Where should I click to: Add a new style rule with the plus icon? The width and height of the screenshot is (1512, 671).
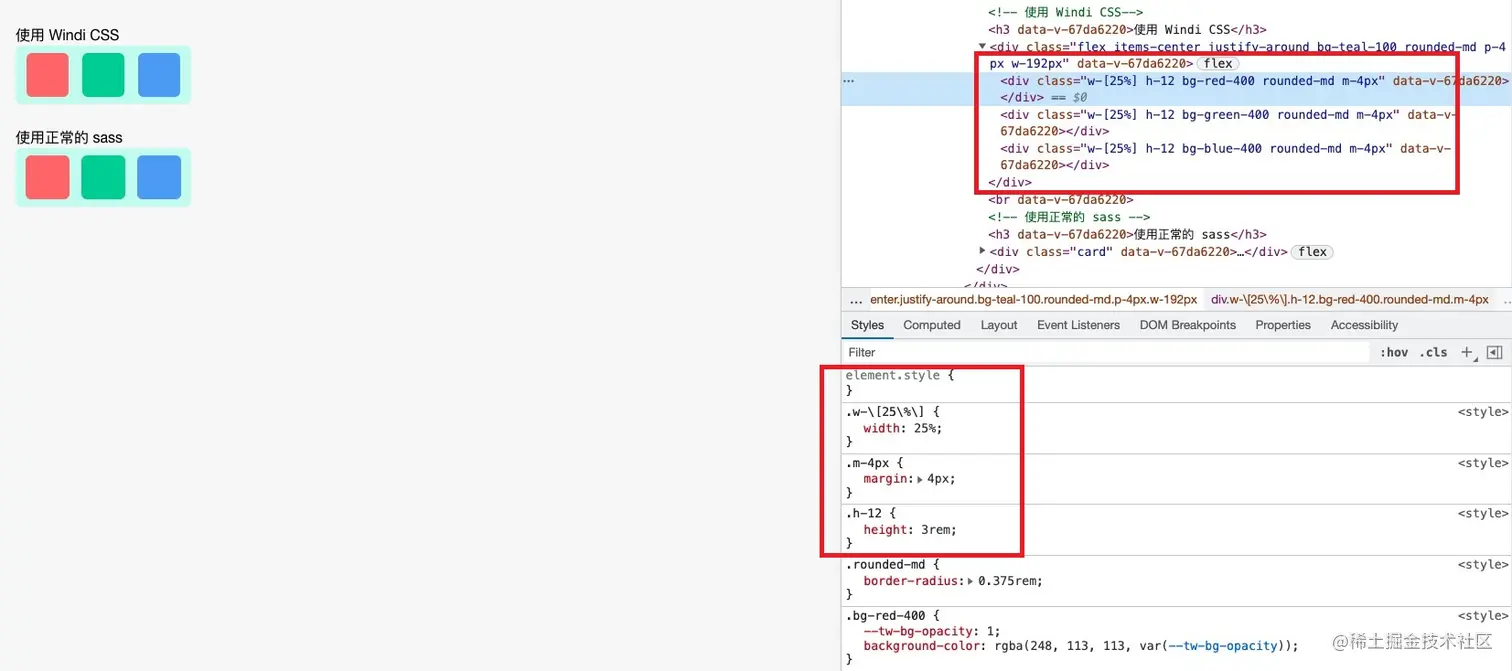[1466, 352]
